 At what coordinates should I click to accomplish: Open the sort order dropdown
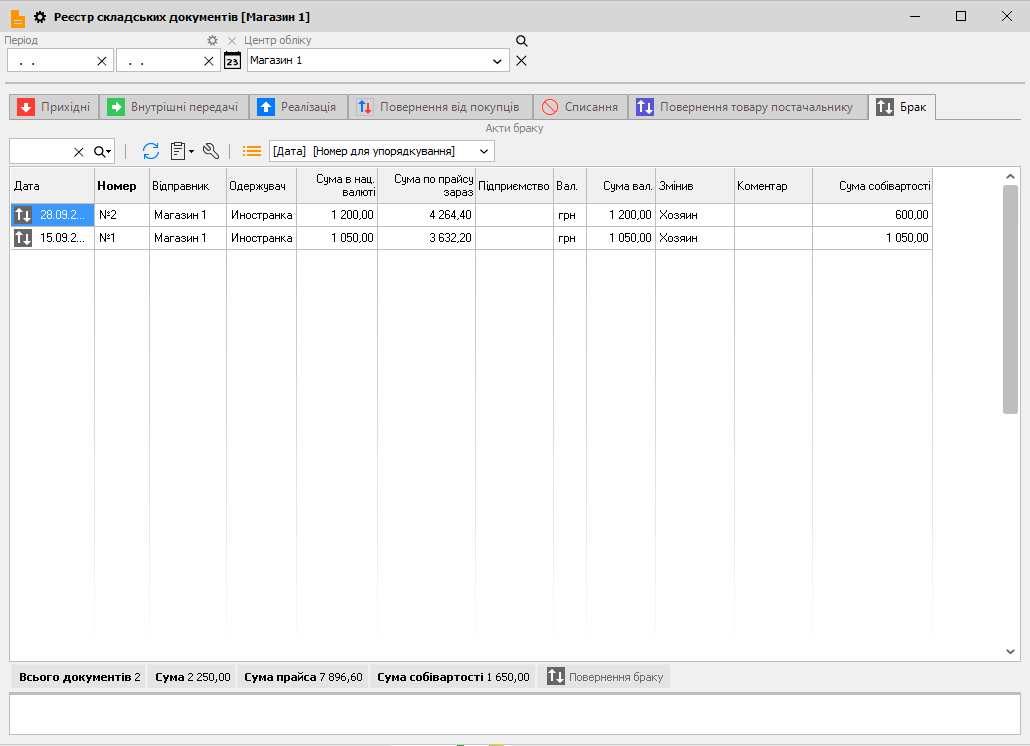tap(484, 151)
